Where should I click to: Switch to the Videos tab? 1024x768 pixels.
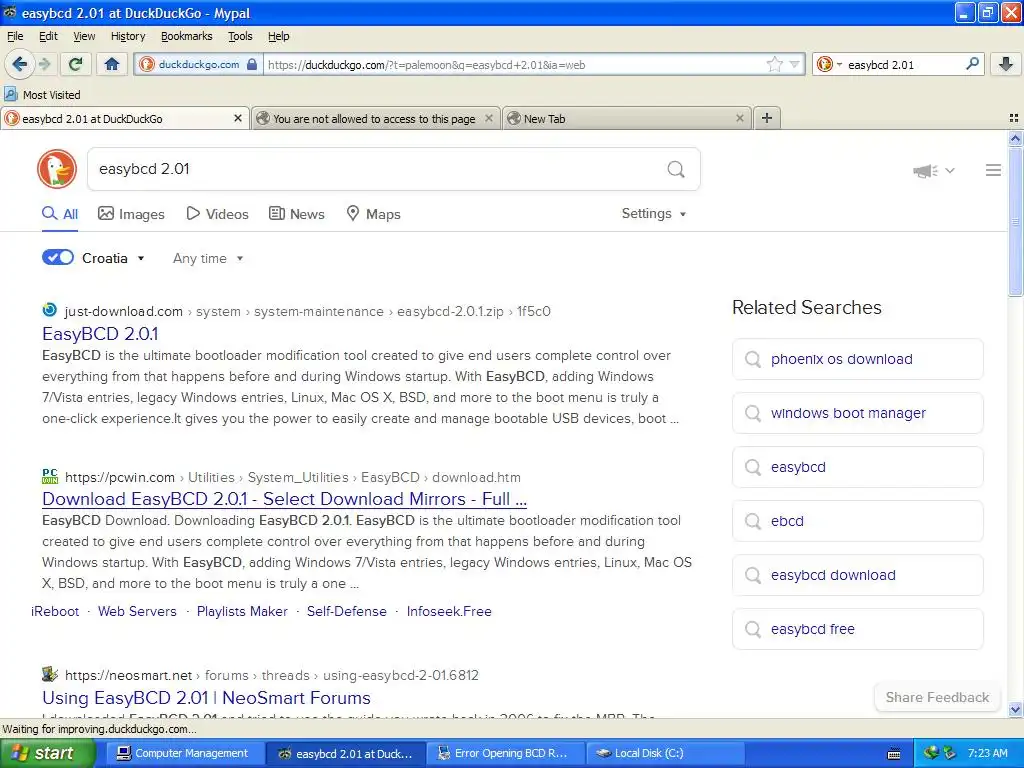[x=217, y=214]
